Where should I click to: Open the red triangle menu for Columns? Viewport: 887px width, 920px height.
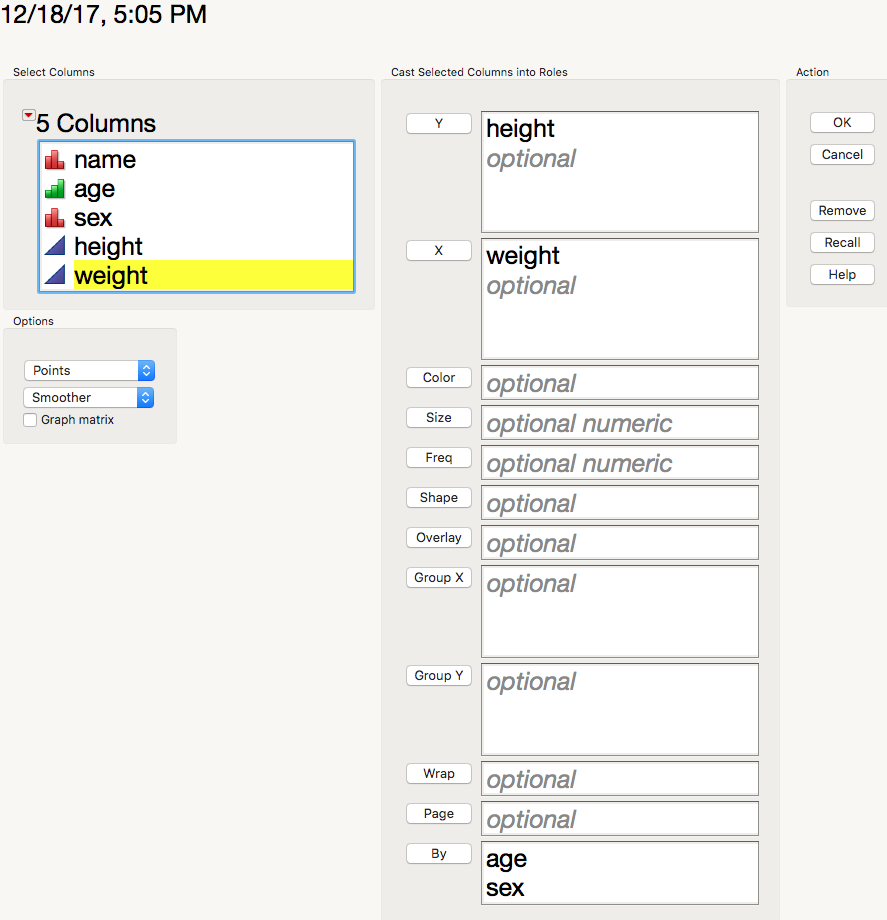(28, 117)
